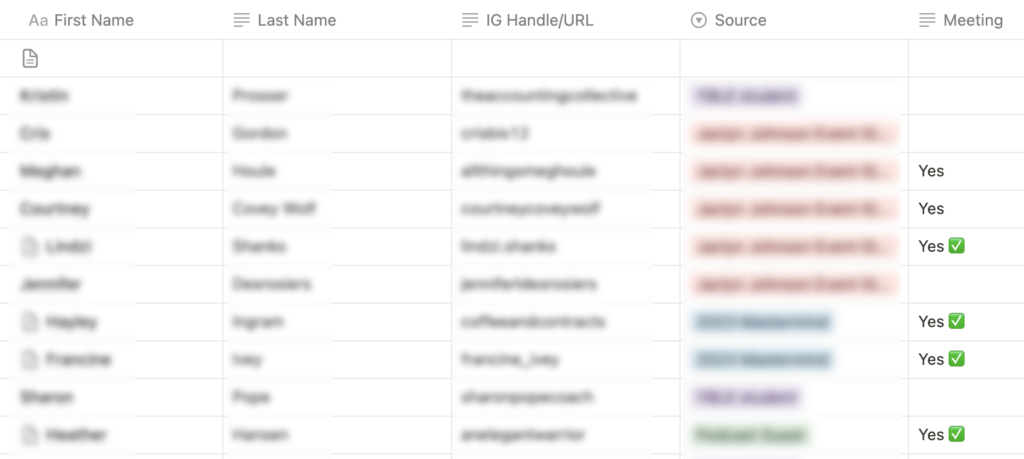The width and height of the screenshot is (1024, 459).
Task: Click the text icon beside Last Name
Action: (241, 20)
